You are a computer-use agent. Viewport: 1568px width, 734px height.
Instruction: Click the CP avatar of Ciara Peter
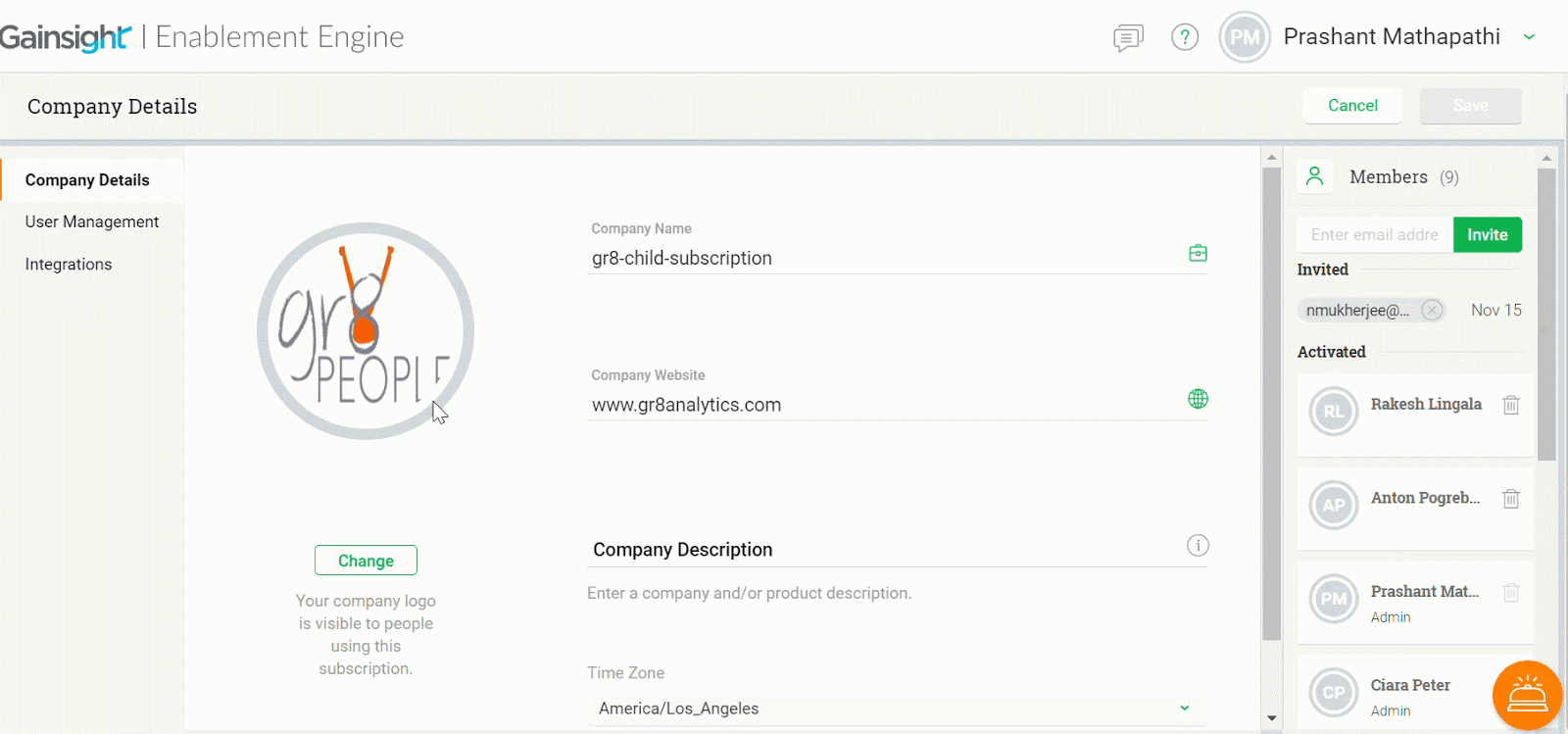point(1334,693)
